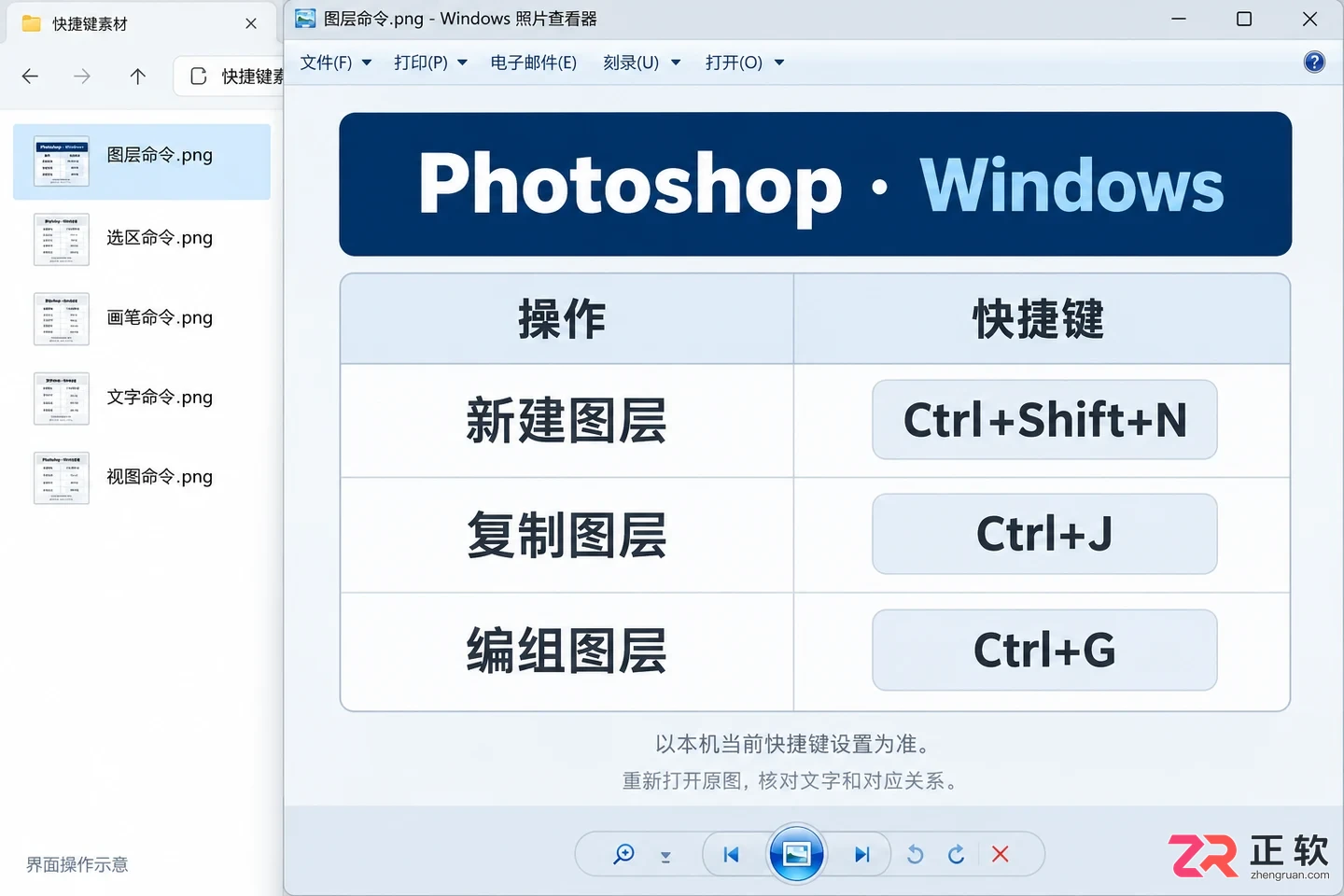Click the 电子邮件(E) menu item

pos(534,63)
